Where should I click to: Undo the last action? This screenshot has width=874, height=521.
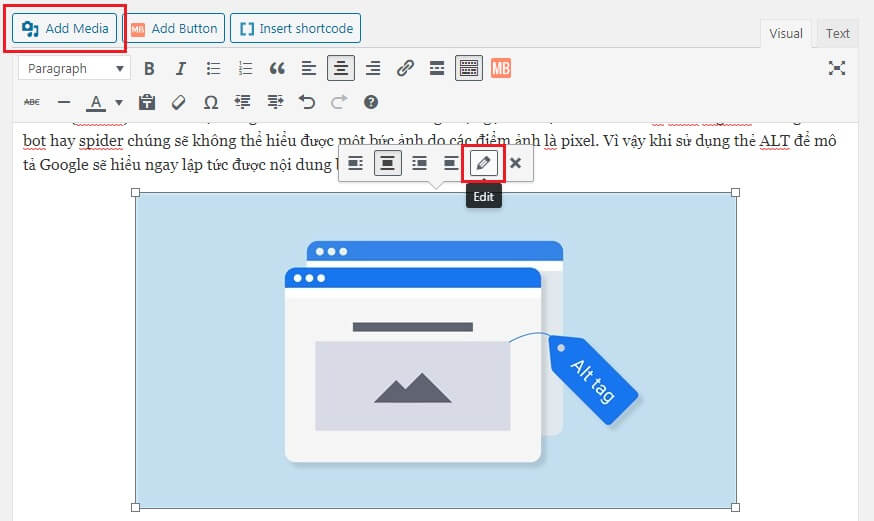307,102
